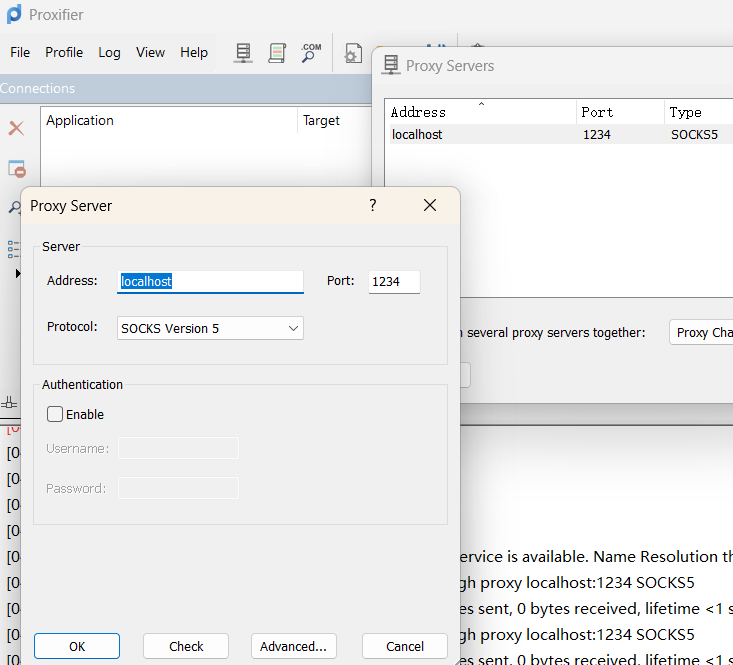Click the Proxy Chains button
Viewport: 733px width, 665px height.
pos(701,332)
